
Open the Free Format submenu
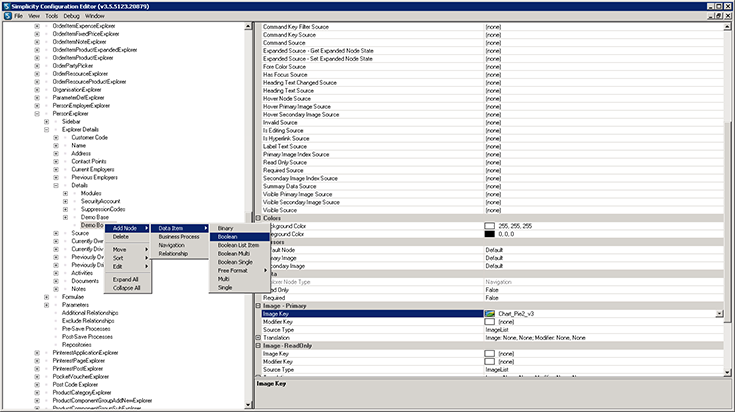tap(232, 270)
